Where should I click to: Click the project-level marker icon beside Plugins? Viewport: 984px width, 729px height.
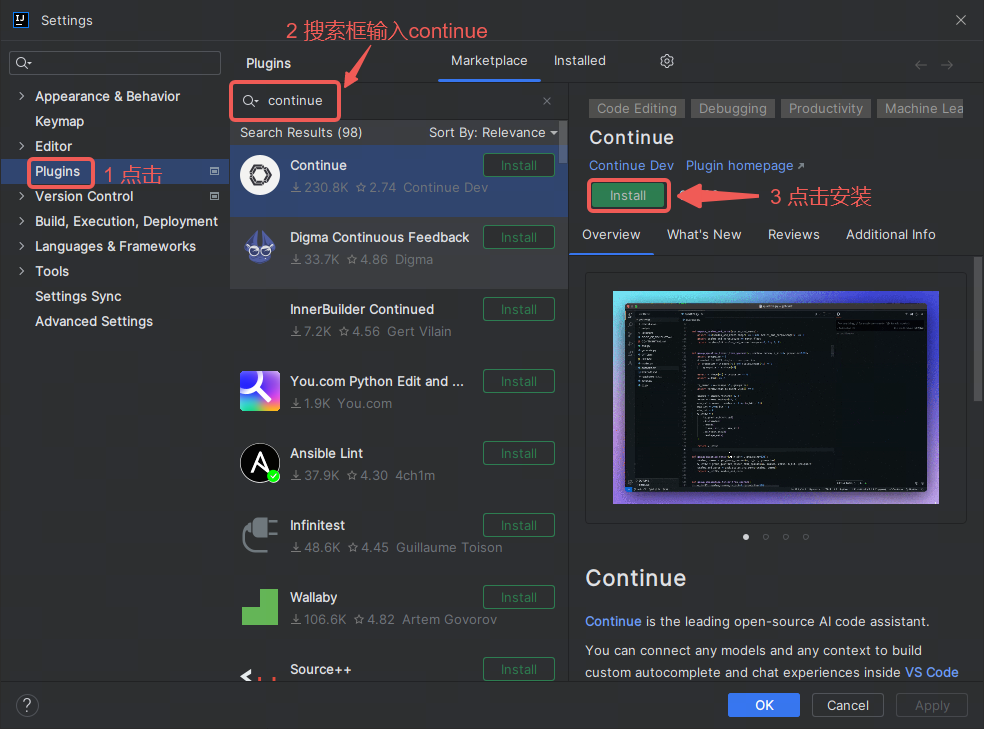pos(215,171)
